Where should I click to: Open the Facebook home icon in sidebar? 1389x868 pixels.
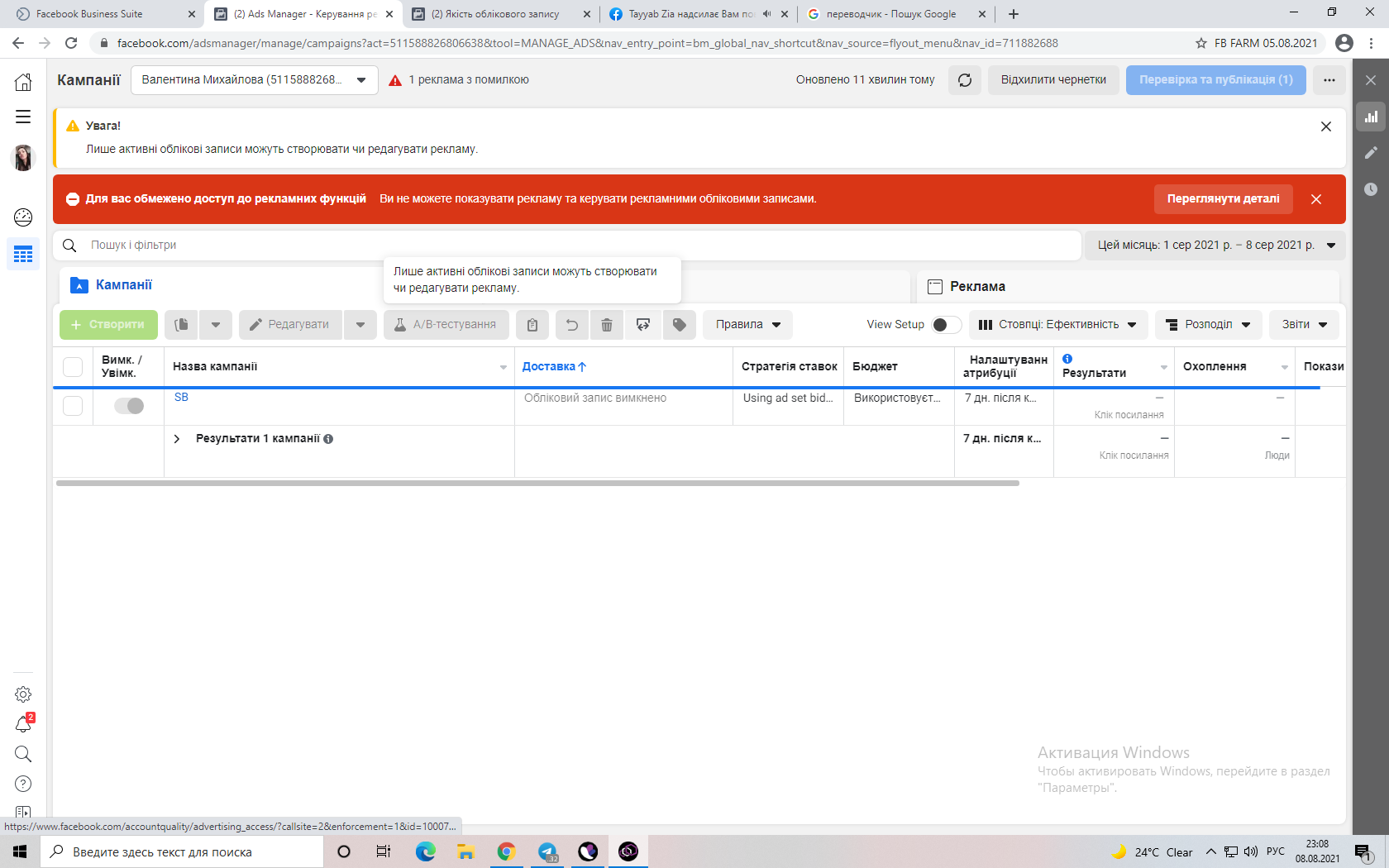tap(23, 82)
